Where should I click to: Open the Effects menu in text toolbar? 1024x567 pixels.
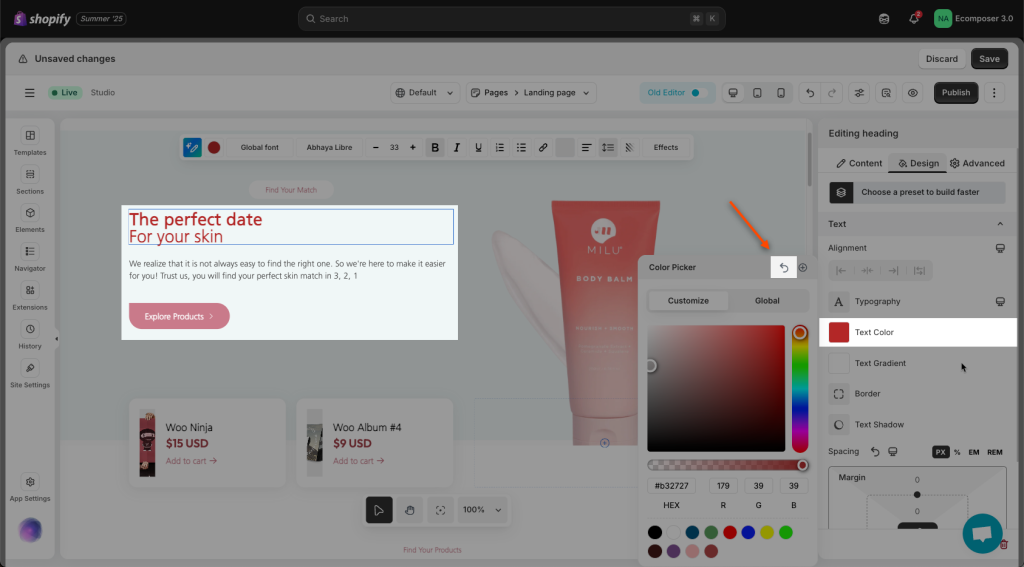pyautogui.click(x=665, y=148)
